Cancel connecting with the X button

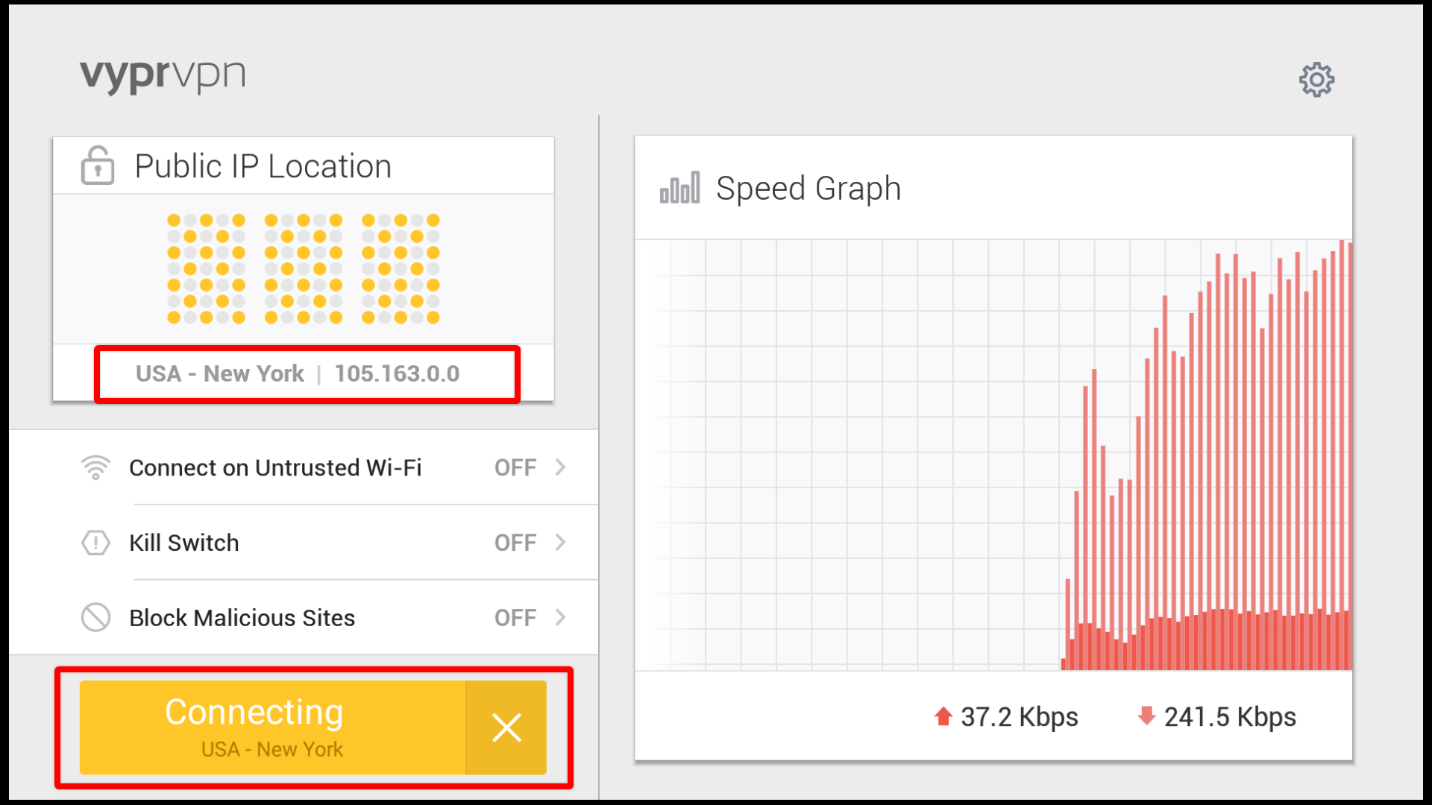click(507, 728)
